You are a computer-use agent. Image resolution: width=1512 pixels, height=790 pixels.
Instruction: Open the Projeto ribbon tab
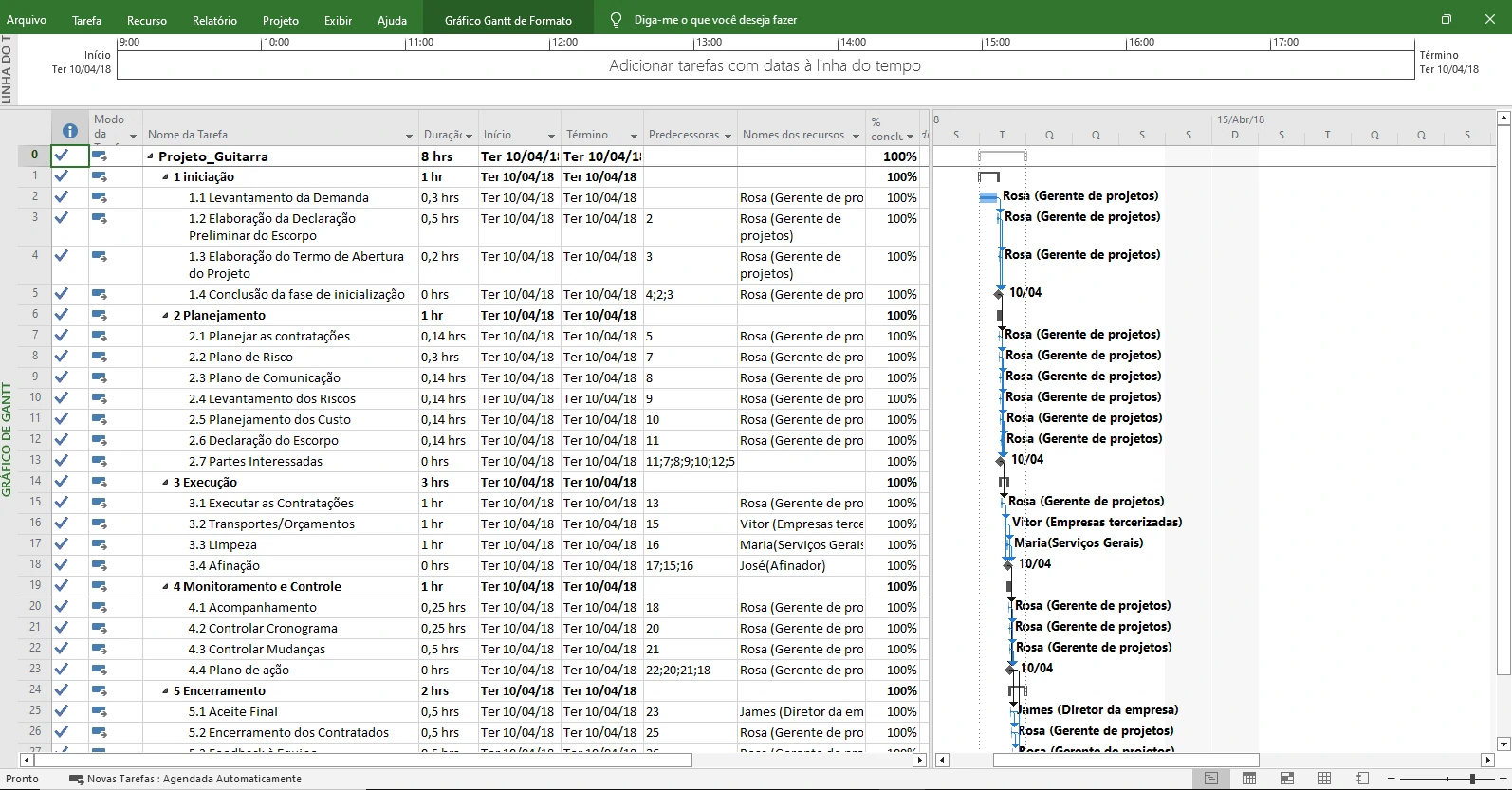(x=280, y=20)
